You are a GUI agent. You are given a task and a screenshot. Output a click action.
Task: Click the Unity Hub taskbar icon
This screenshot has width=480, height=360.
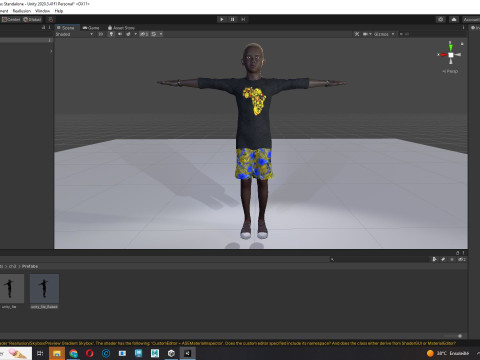[x=171, y=353]
